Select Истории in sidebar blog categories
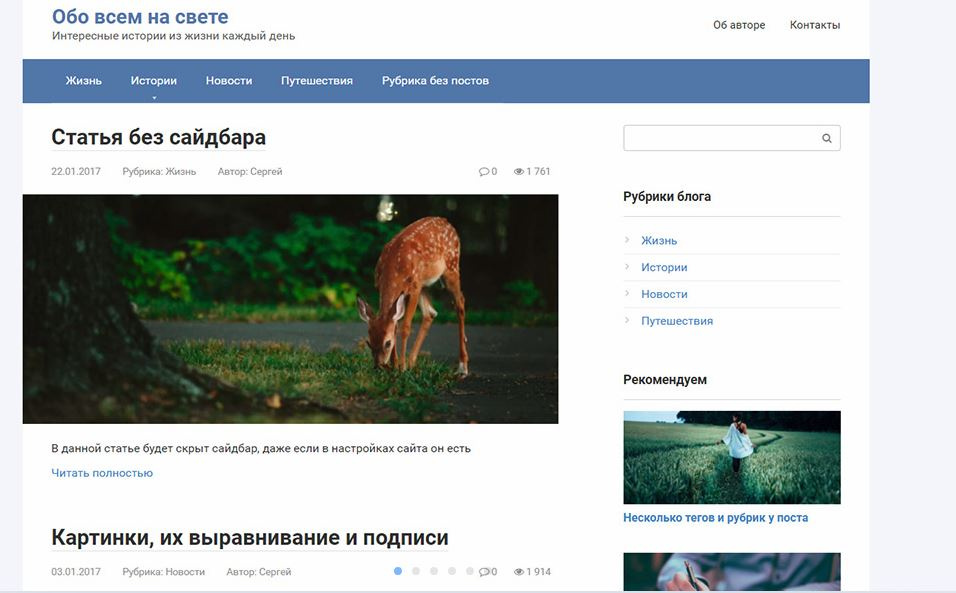The image size is (956, 593). (x=664, y=268)
